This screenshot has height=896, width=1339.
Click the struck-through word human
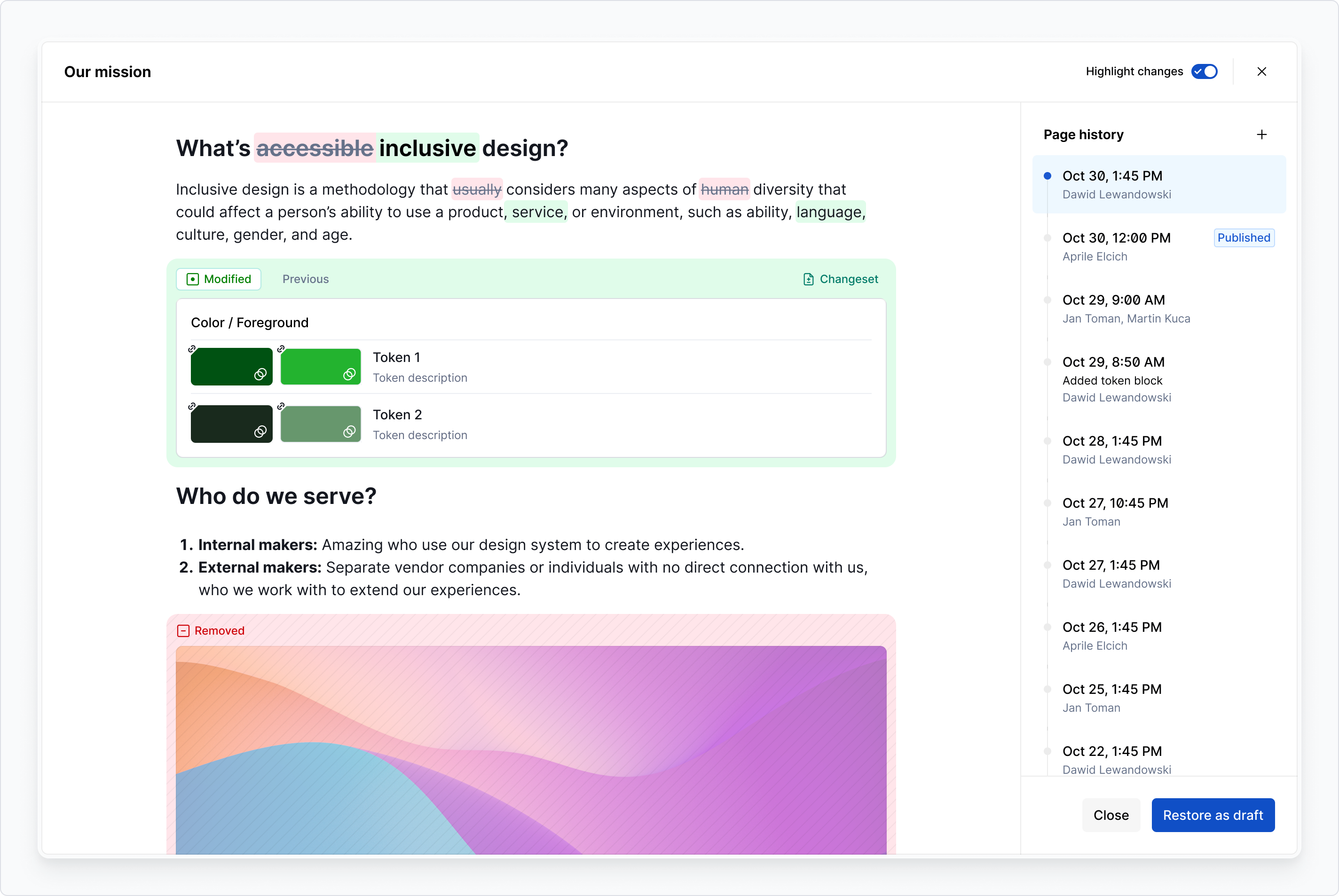pos(725,189)
